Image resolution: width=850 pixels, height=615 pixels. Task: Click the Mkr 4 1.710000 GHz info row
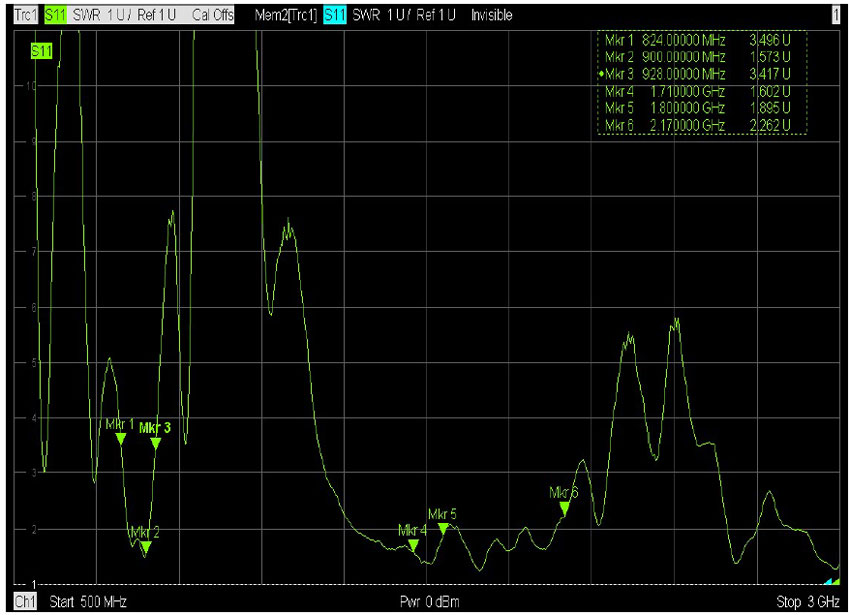pyautogui.click(x=698, y=91)
